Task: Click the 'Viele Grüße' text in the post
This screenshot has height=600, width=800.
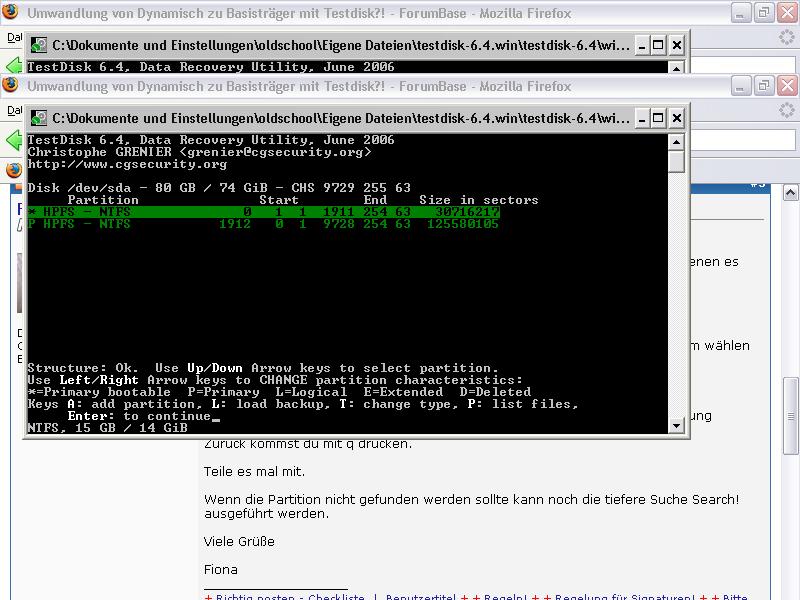Action: (239, 541)
